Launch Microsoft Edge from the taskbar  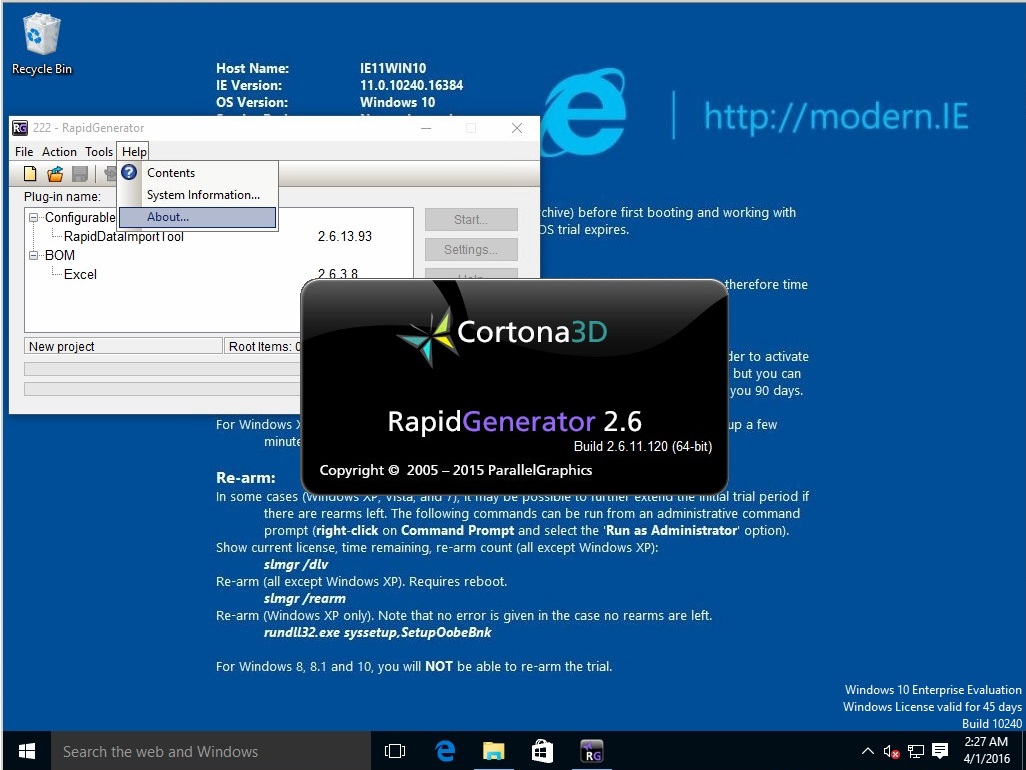click(445, 751)
